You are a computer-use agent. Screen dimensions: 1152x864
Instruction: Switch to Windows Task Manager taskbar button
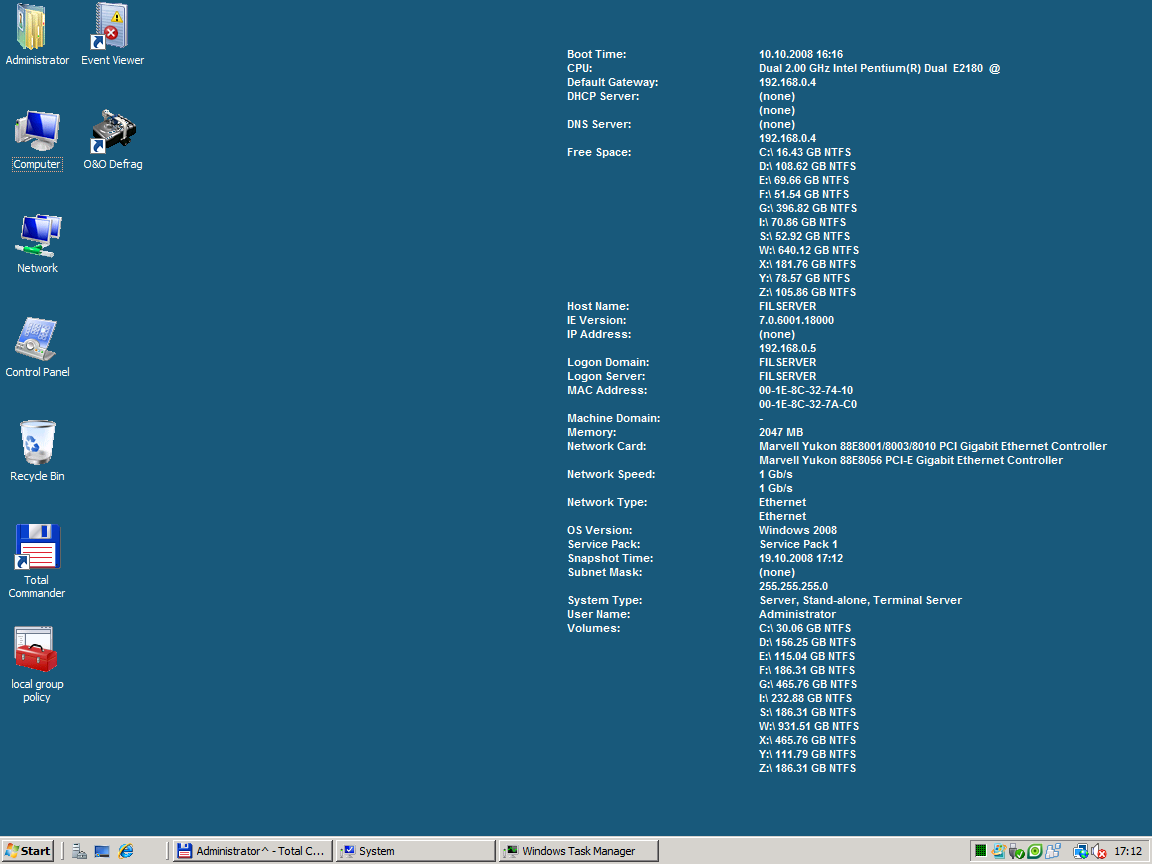pos(579,851)
